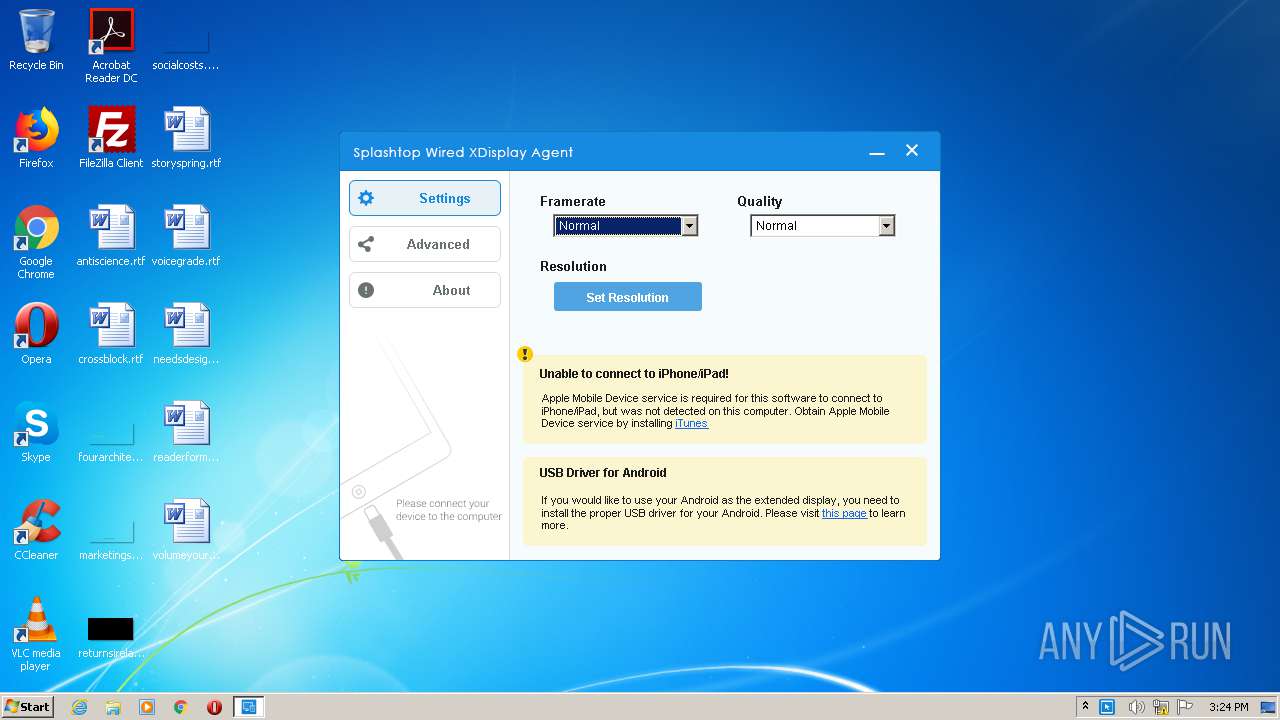Select the CCleaner desktop shortcut

pyautogui.click(x=36, y=530)
